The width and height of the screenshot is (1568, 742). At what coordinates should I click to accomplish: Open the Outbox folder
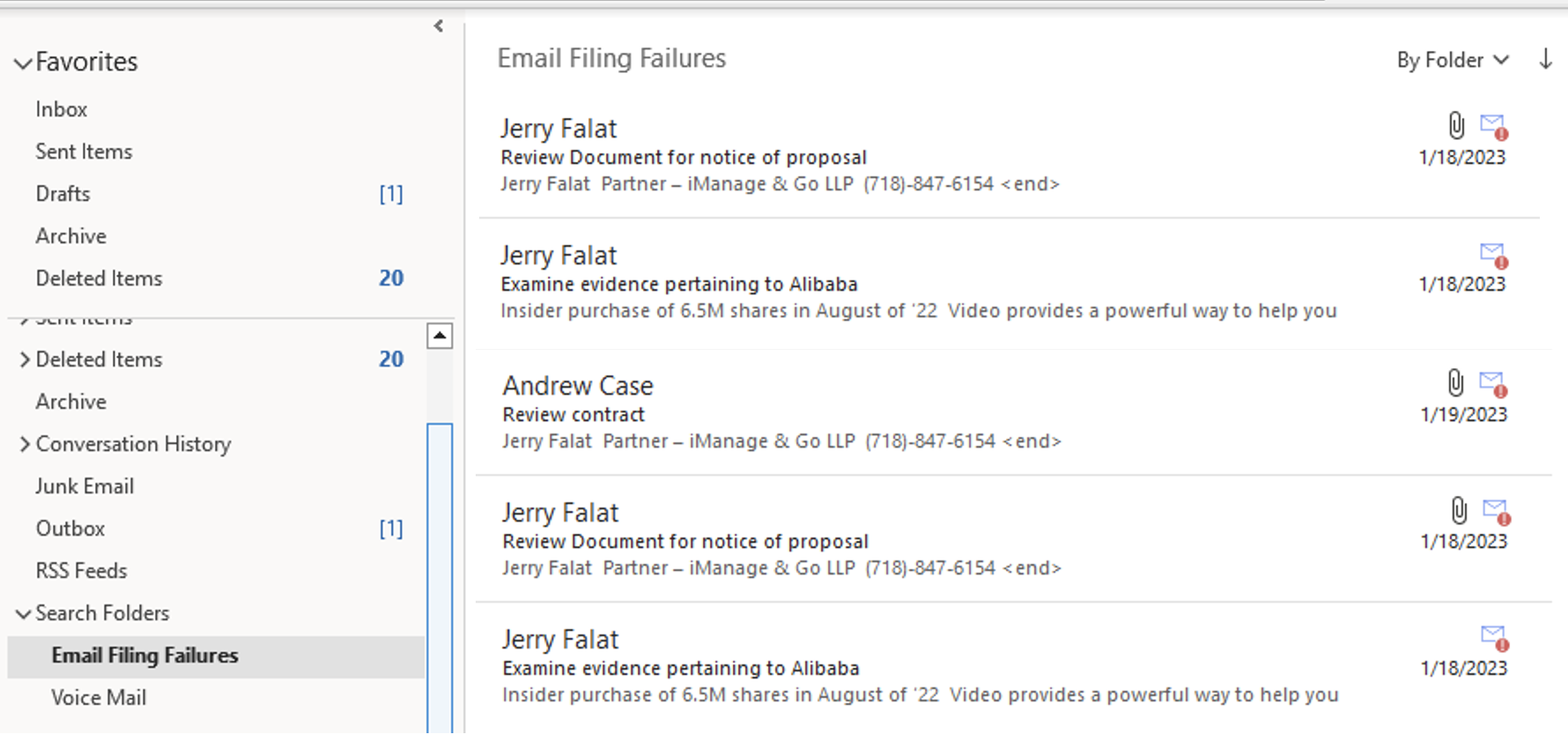pyautogui.click(x=70, y=529)
